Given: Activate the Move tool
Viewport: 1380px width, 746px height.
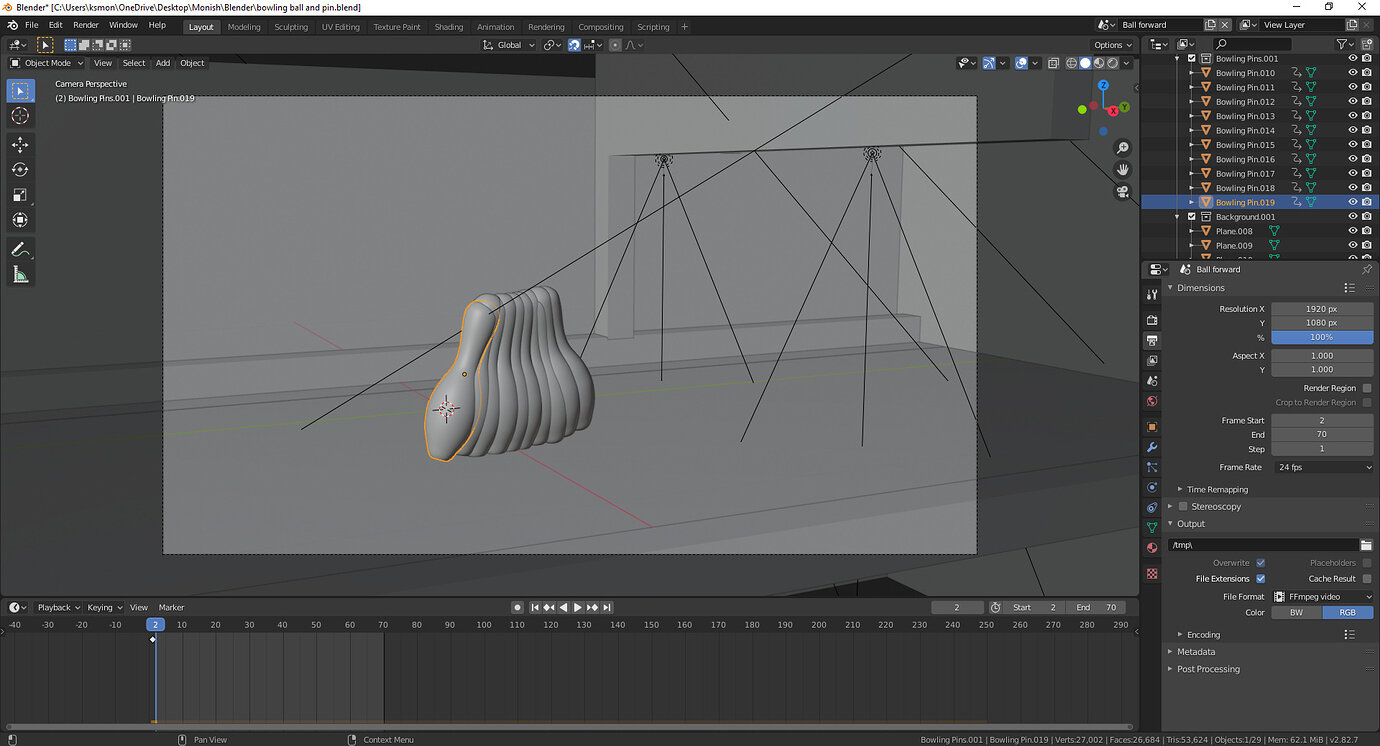Looking at the screenshot, I should (20, 145).
